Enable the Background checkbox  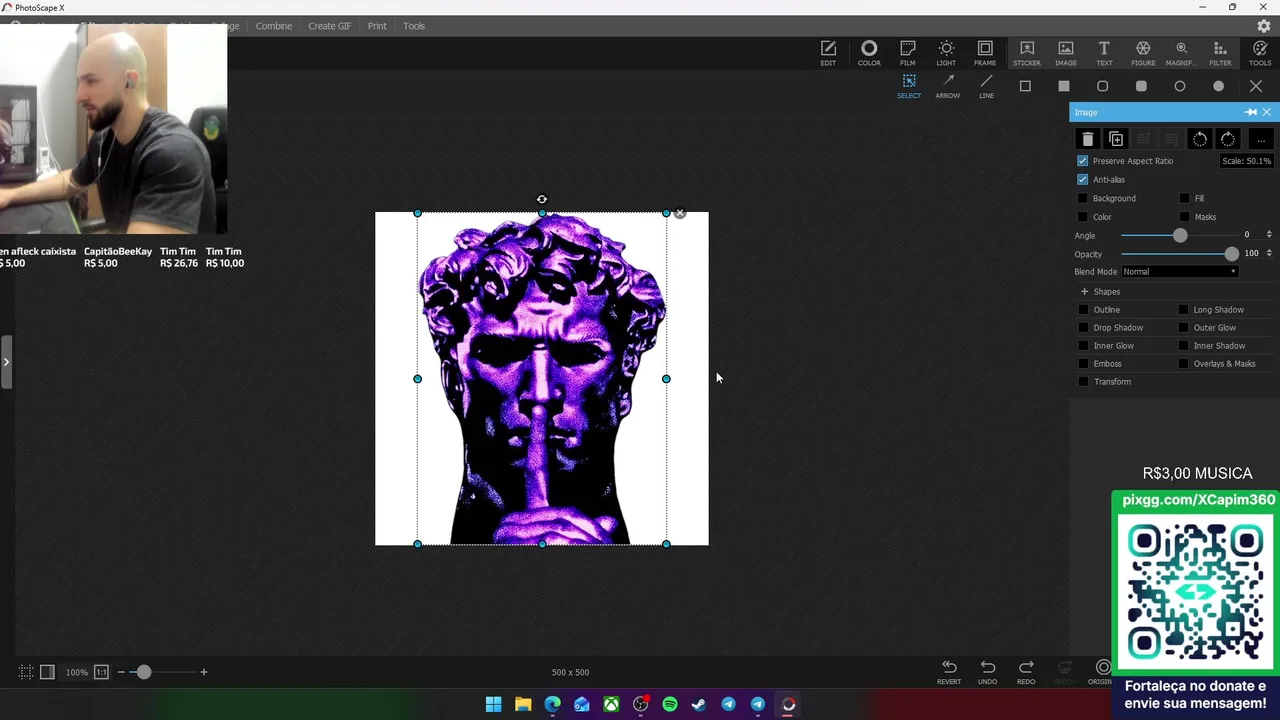1082,198
